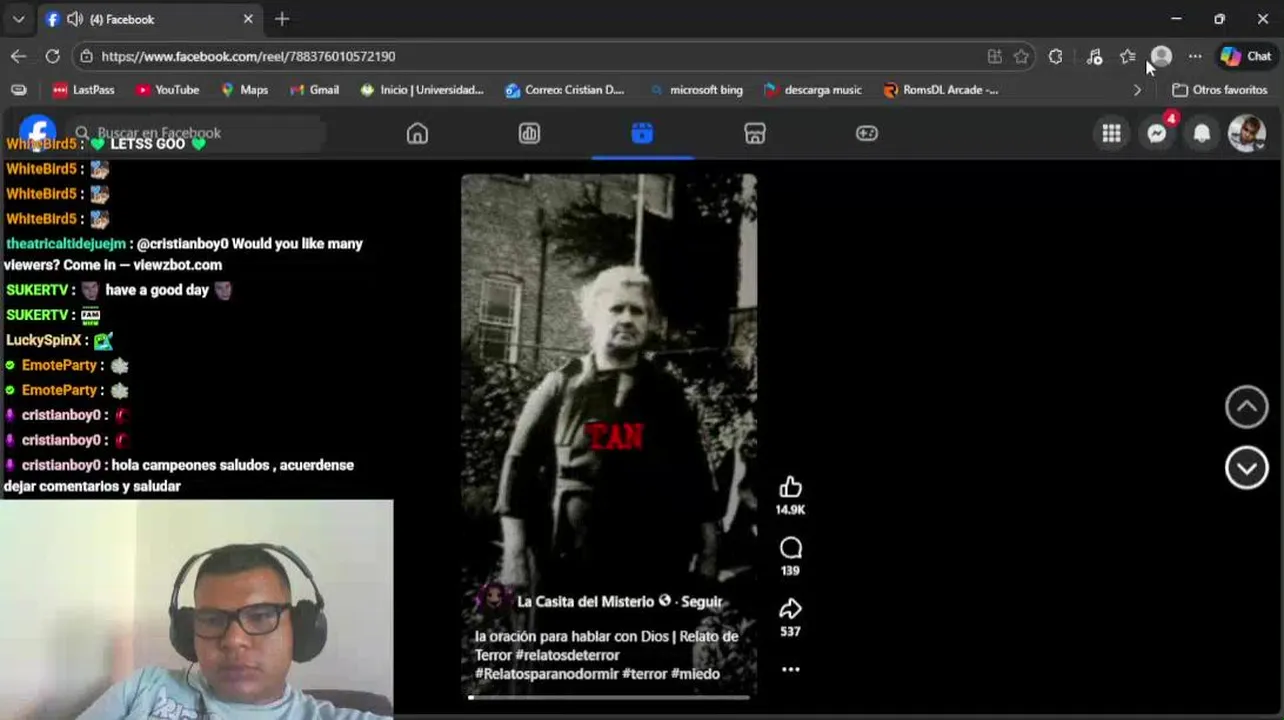Screen dimensions: 1284x720
Task: Open microsoft bing bookmark
Action: (x=696, y=90)
